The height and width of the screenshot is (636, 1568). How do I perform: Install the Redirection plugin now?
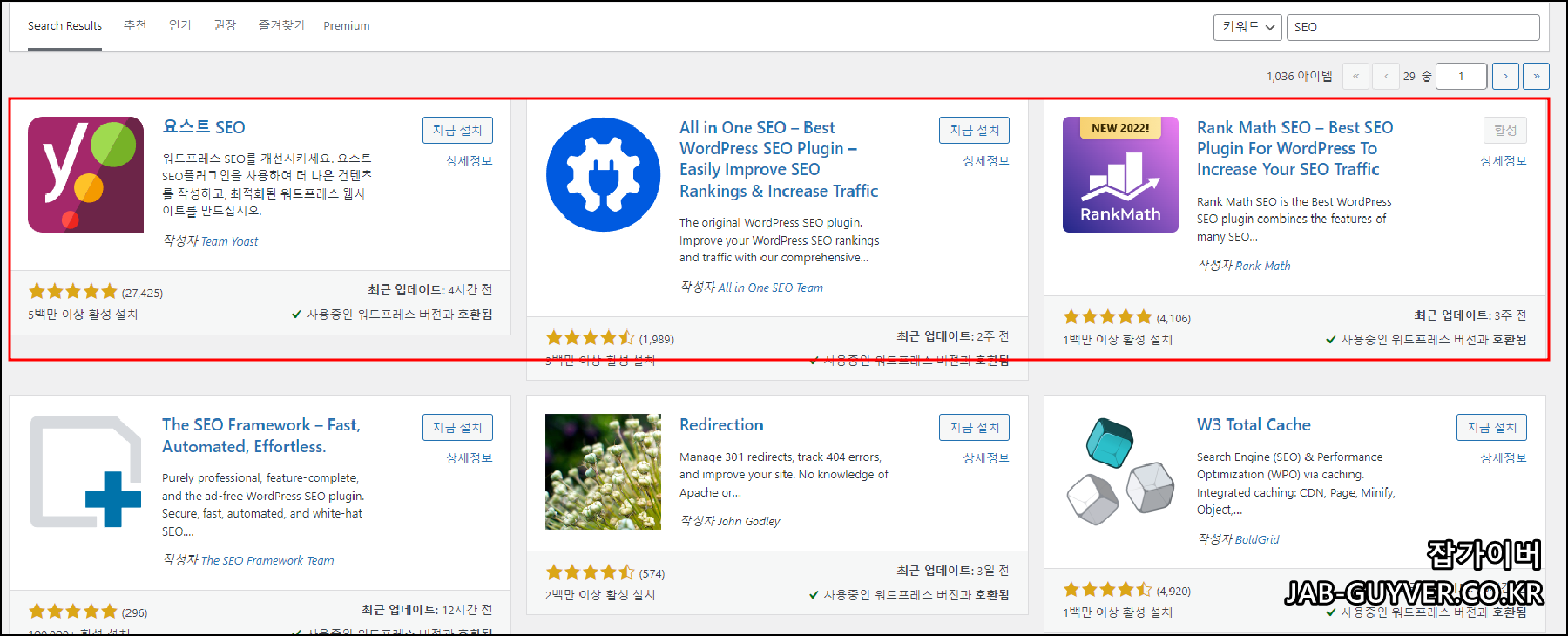974,427
